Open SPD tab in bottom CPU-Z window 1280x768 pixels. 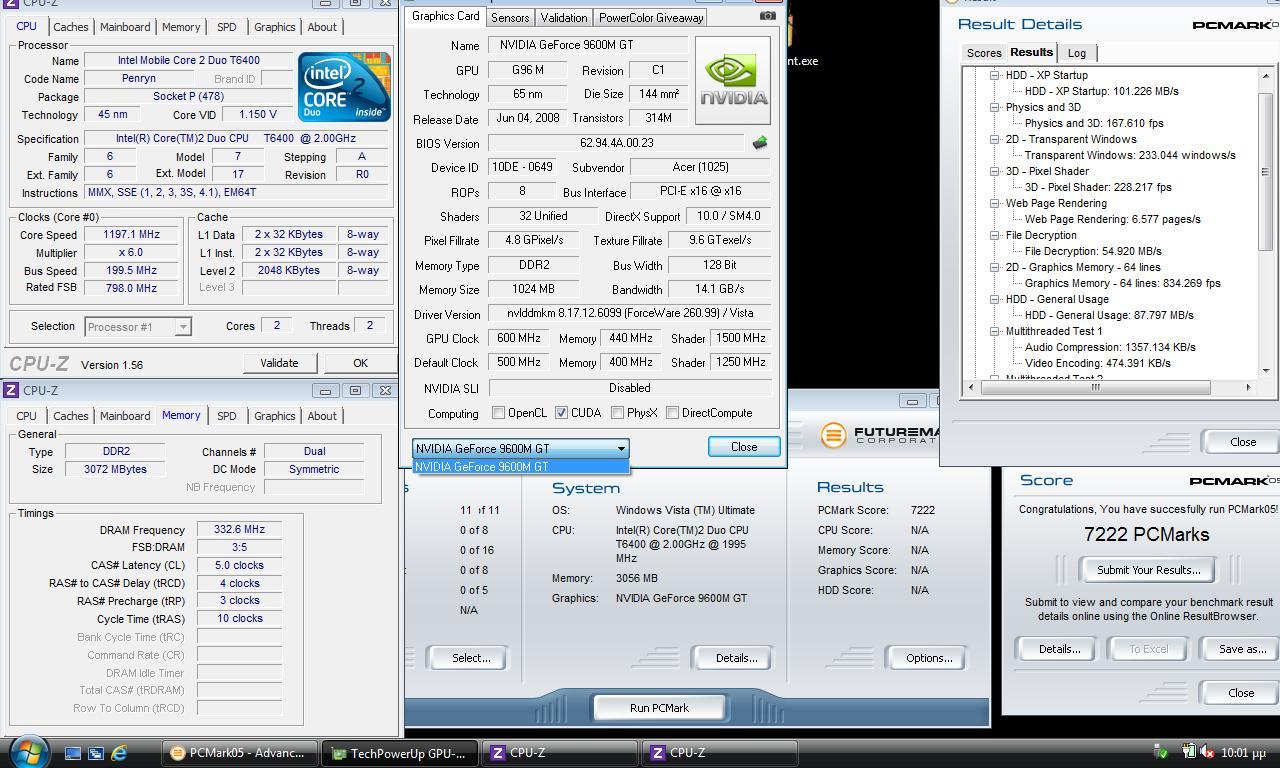227,416
